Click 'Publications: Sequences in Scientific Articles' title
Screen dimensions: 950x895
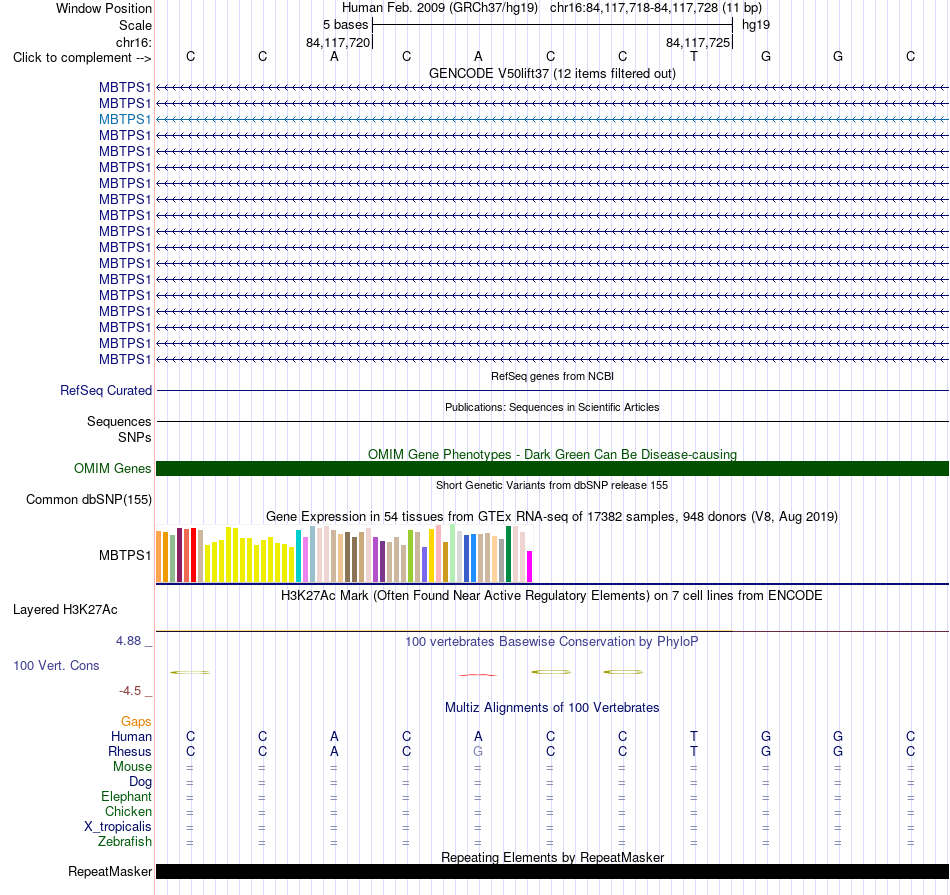[552, 407]
